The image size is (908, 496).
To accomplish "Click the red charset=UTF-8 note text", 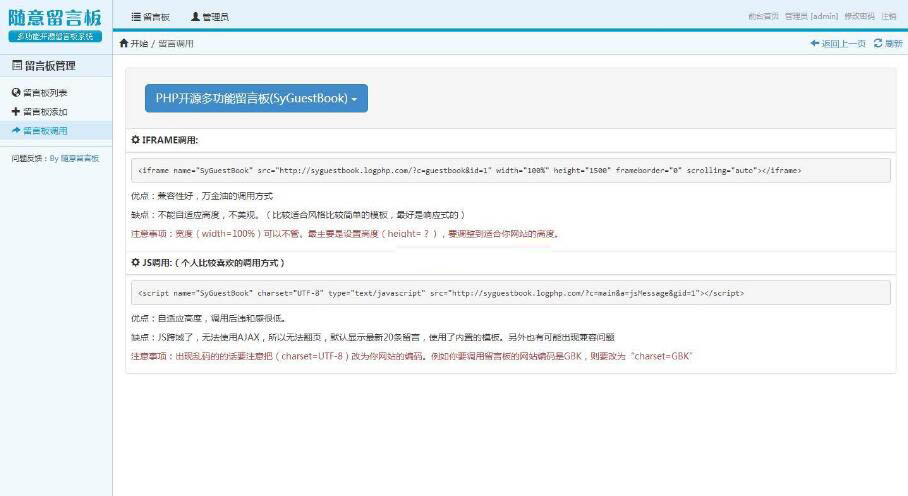I will click(x=412, y=356).
